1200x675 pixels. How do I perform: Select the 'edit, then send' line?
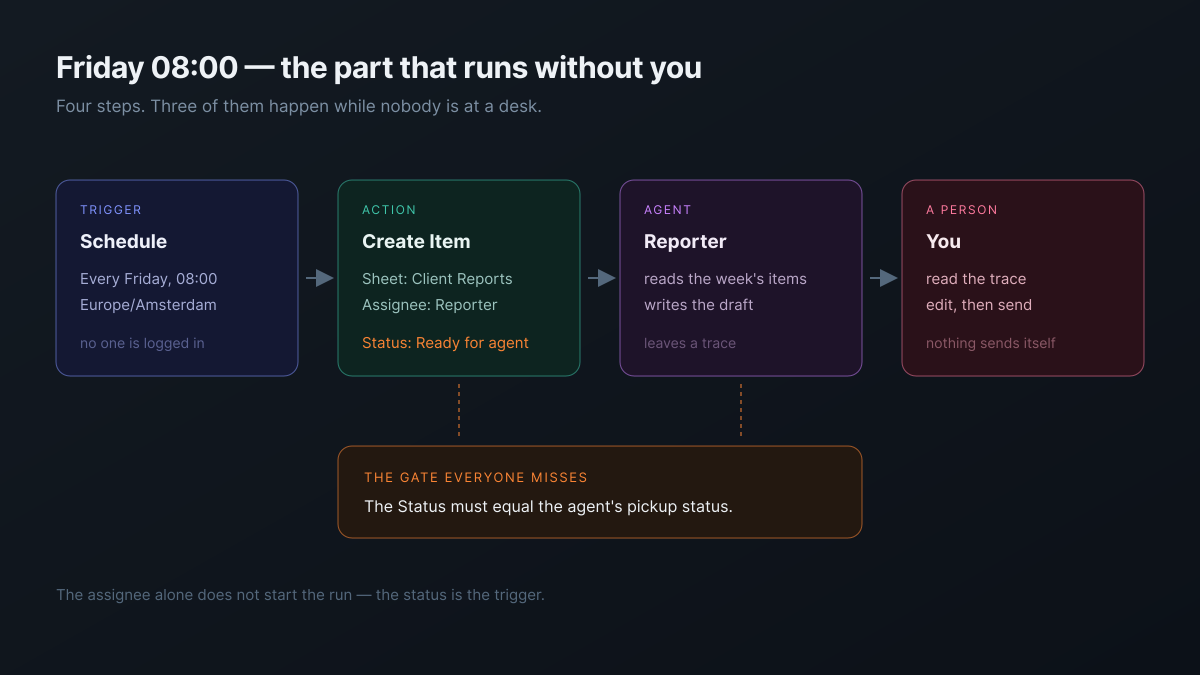point(979,305)
